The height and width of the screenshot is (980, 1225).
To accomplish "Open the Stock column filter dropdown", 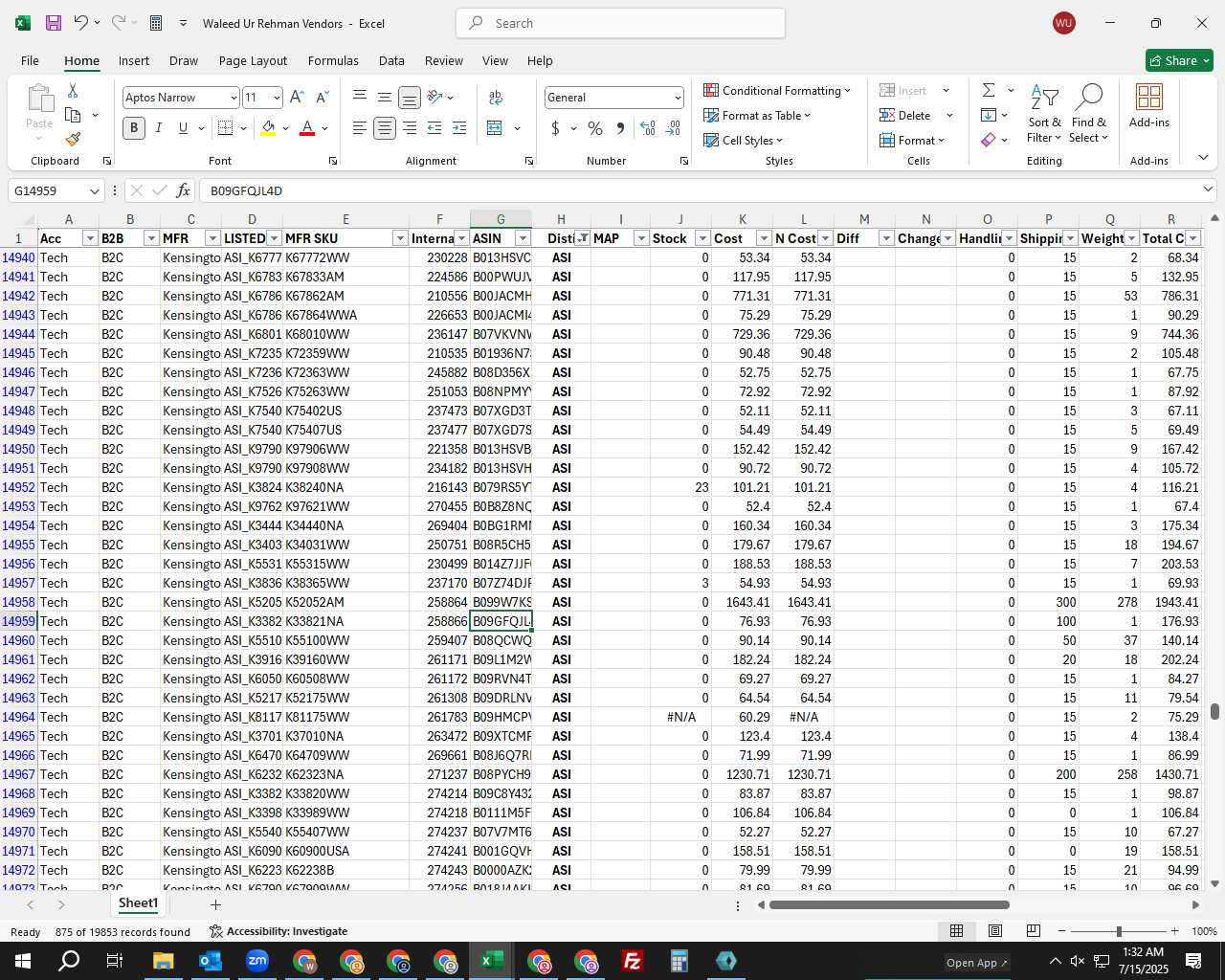I will click(702, 238).
